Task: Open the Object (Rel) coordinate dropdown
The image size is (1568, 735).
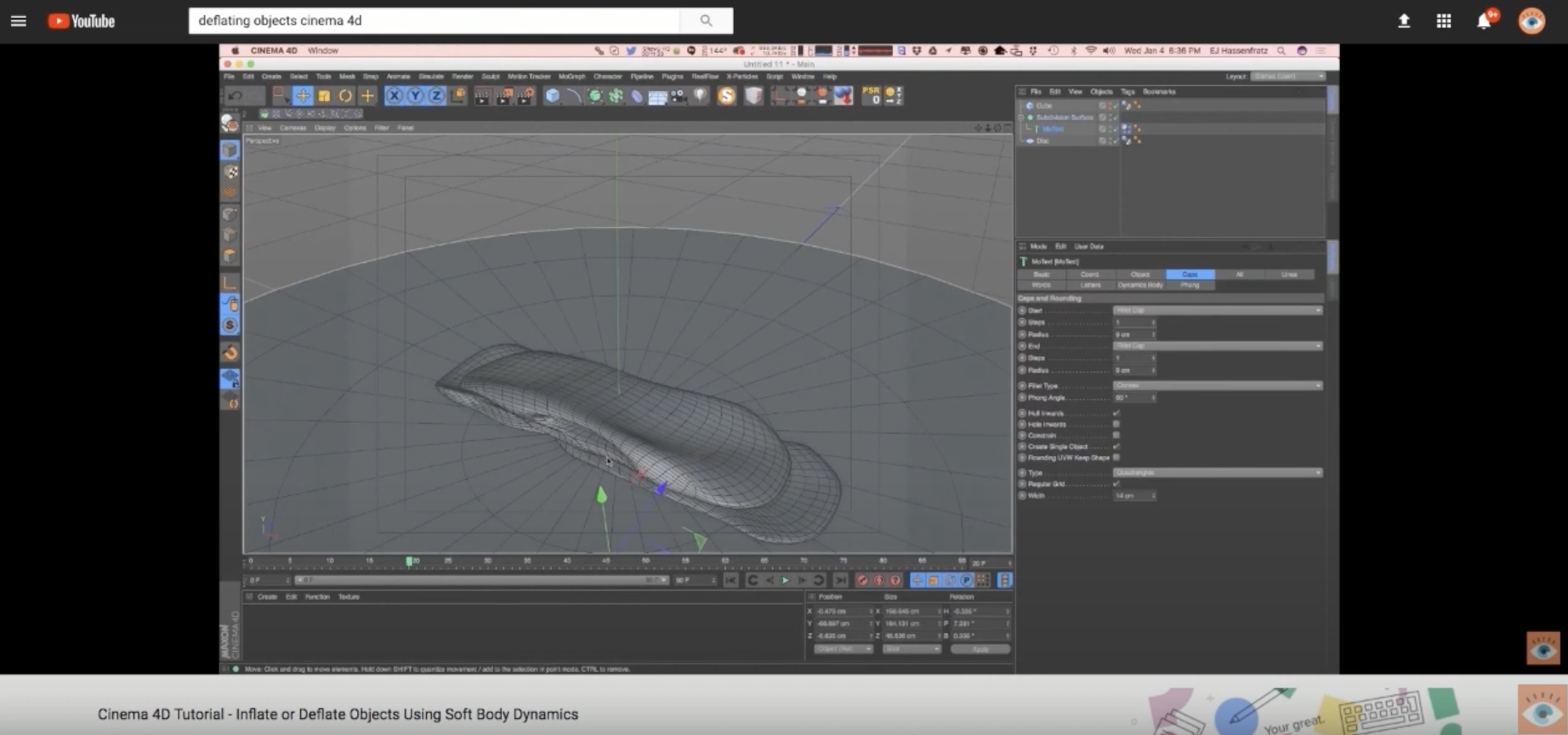Action: [844, 649]
